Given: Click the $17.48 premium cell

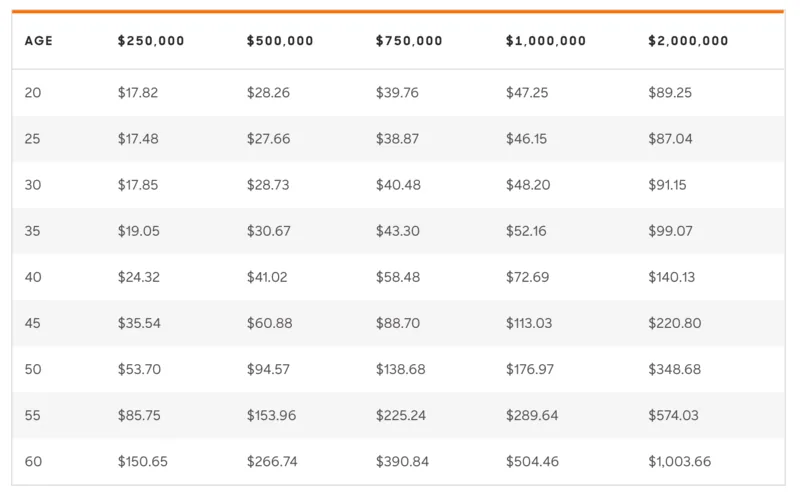Looking at the screenshot, I should tap(138, 139).
